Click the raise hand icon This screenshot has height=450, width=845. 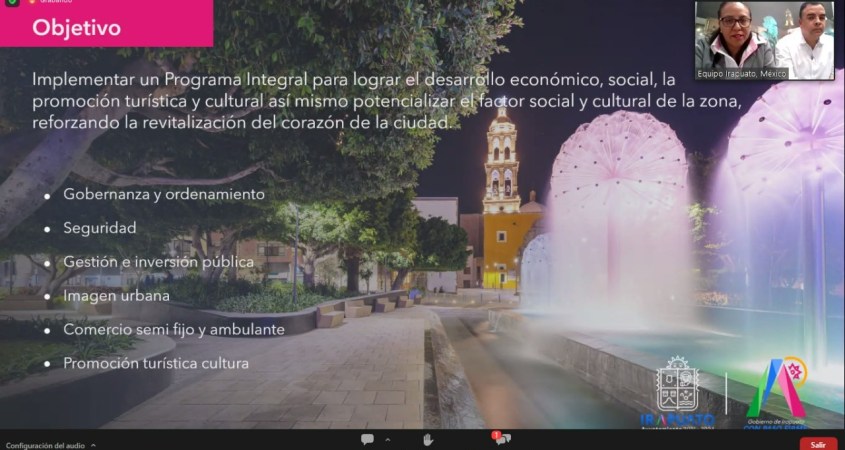[428, 439]
